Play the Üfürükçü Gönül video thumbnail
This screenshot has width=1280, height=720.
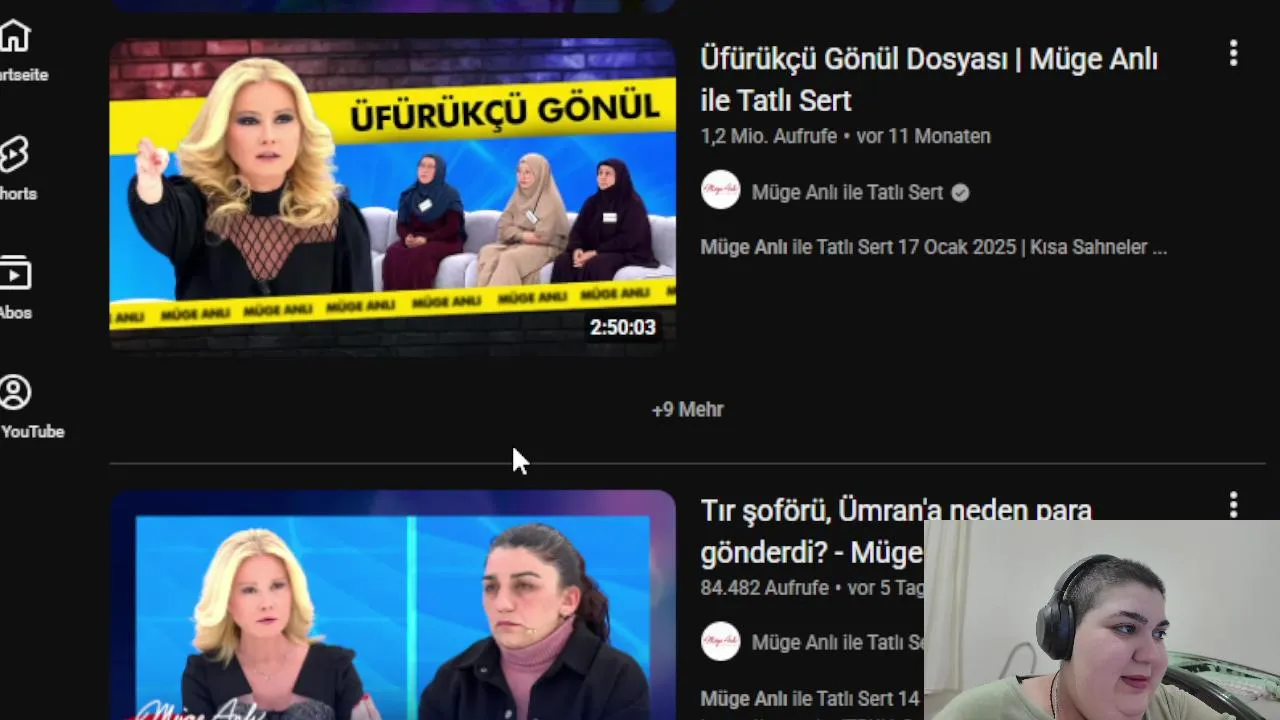point(393,195)
